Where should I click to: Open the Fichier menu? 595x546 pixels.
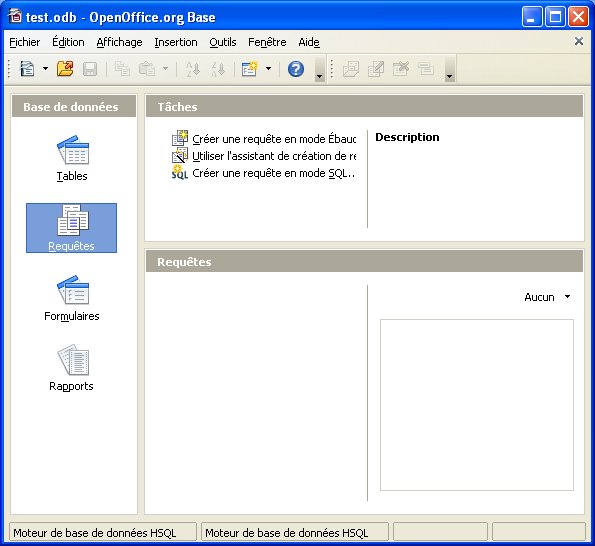25,42
